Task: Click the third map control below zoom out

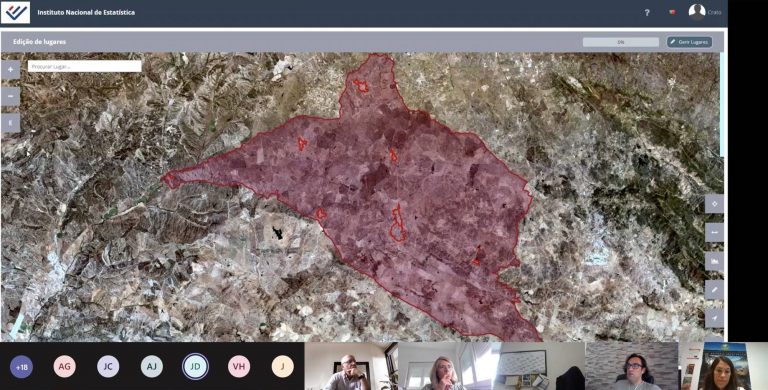Action: point(10,123)
